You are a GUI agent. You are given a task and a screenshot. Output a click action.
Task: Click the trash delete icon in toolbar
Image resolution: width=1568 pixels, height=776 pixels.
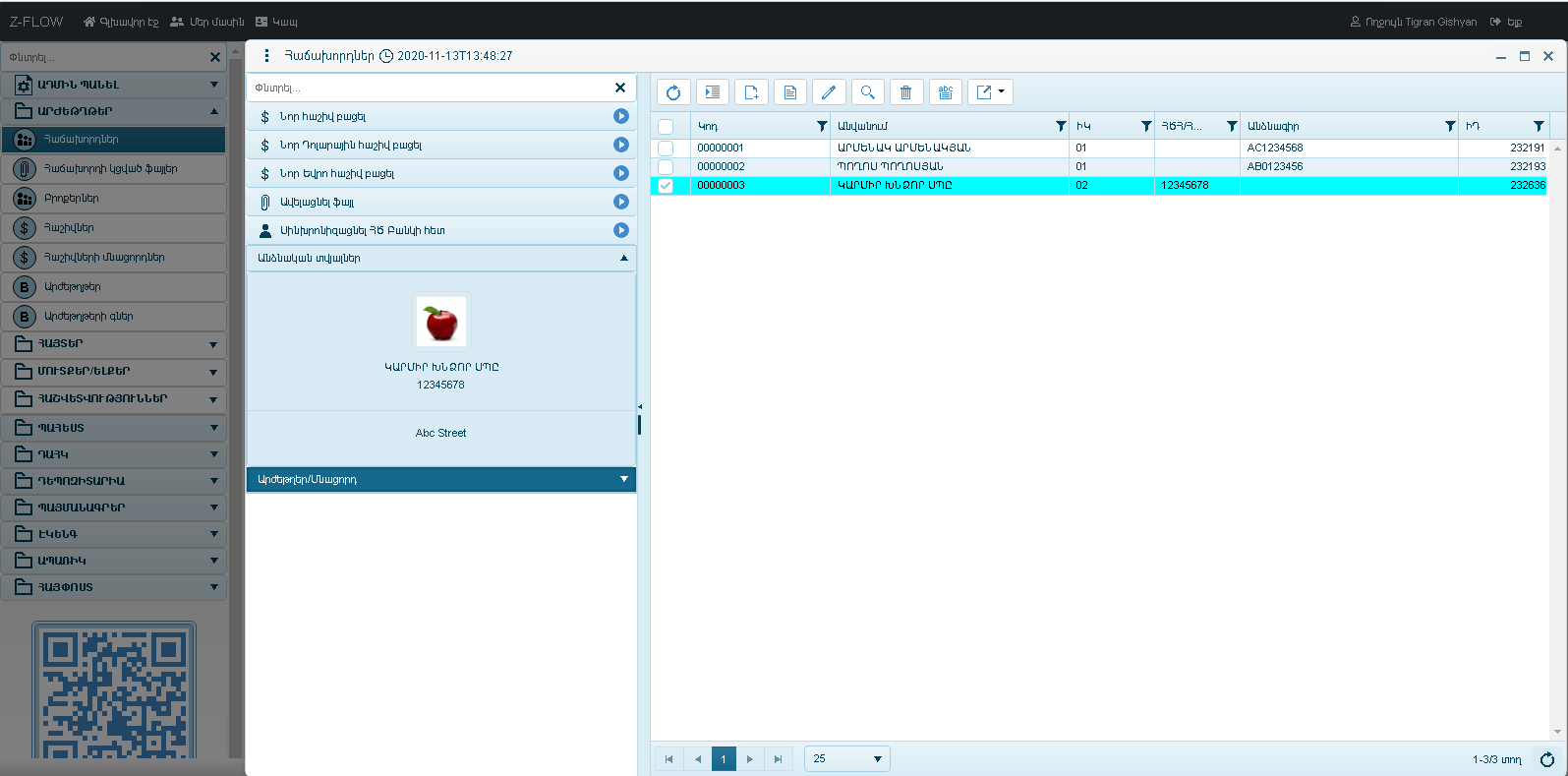tap(906, 92)
